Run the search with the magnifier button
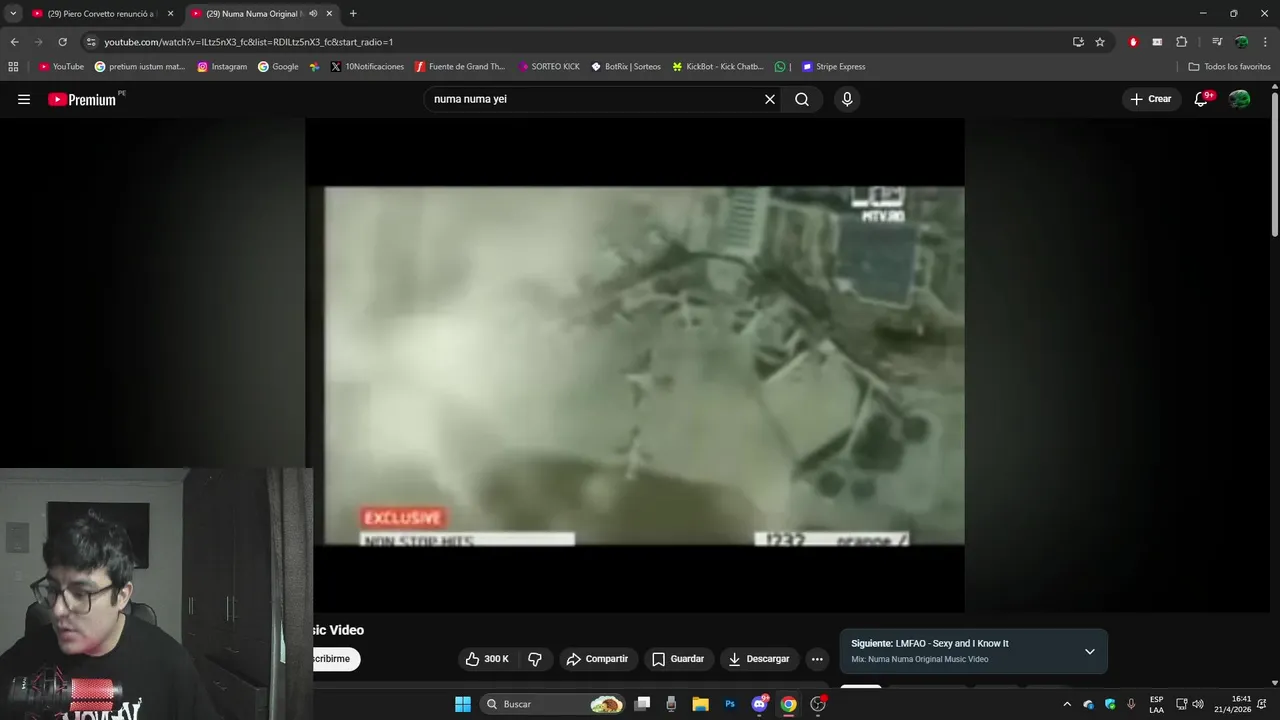Screen dimensions: 1280x720 802,99
